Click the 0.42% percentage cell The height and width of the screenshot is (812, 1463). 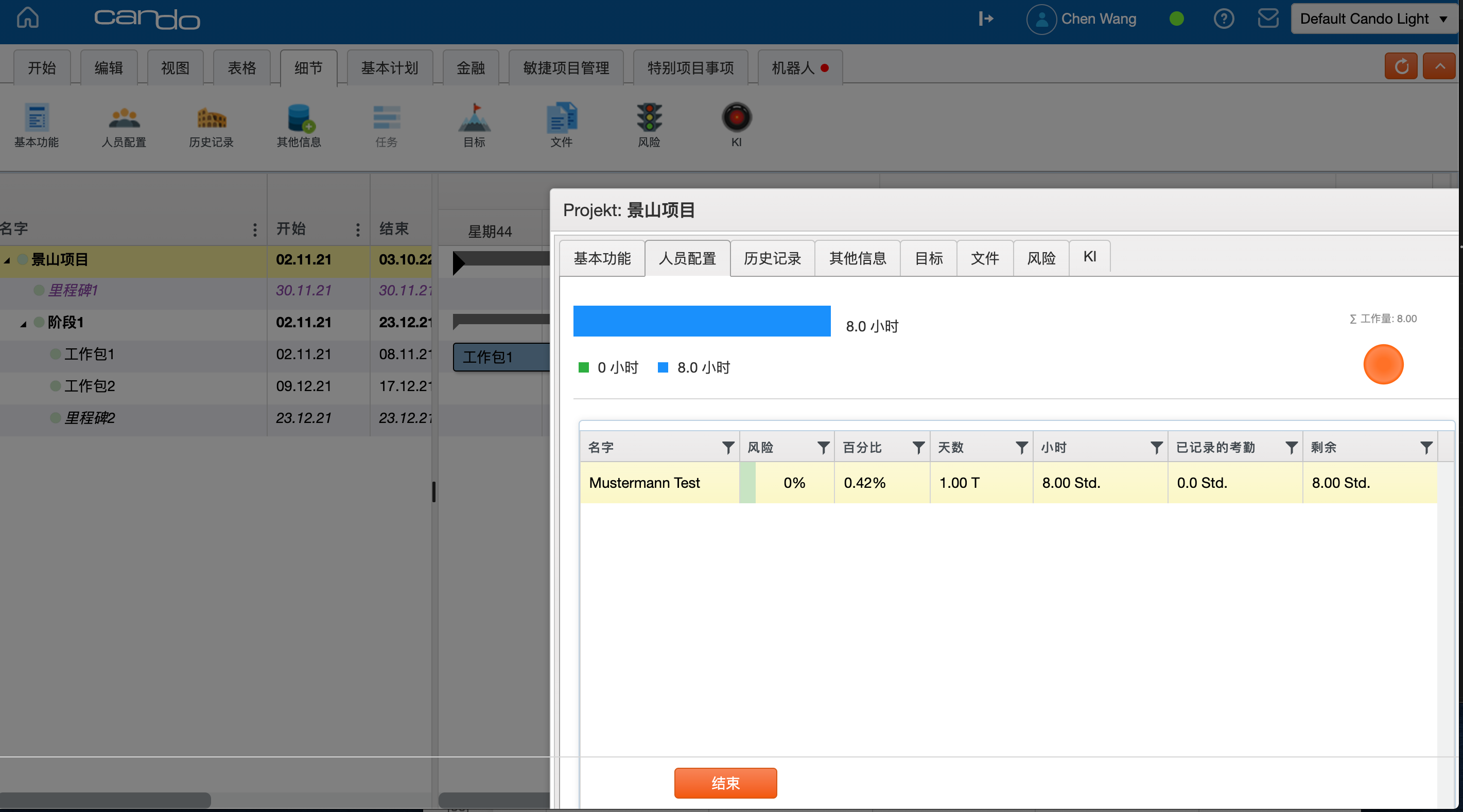pyautogui.click(x=882, y=483)
